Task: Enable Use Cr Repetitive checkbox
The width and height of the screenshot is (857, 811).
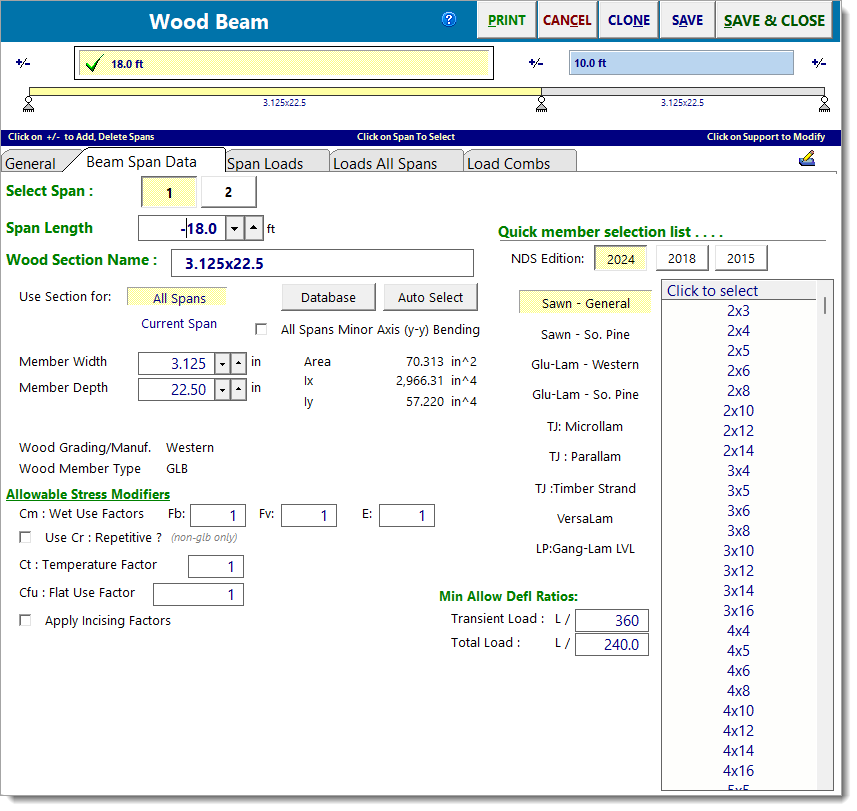Action: point(25,537)
